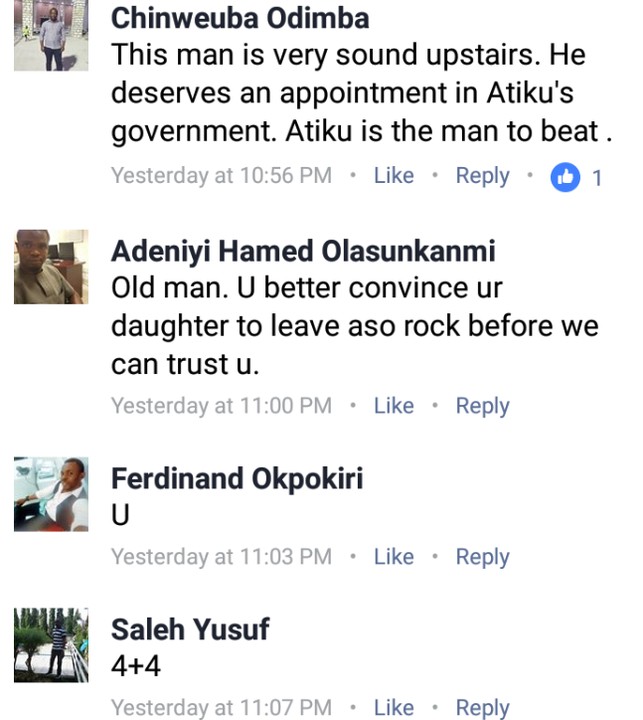
Task: Open Chinweuba Odimba's profile picture
Action: point(48,38)
